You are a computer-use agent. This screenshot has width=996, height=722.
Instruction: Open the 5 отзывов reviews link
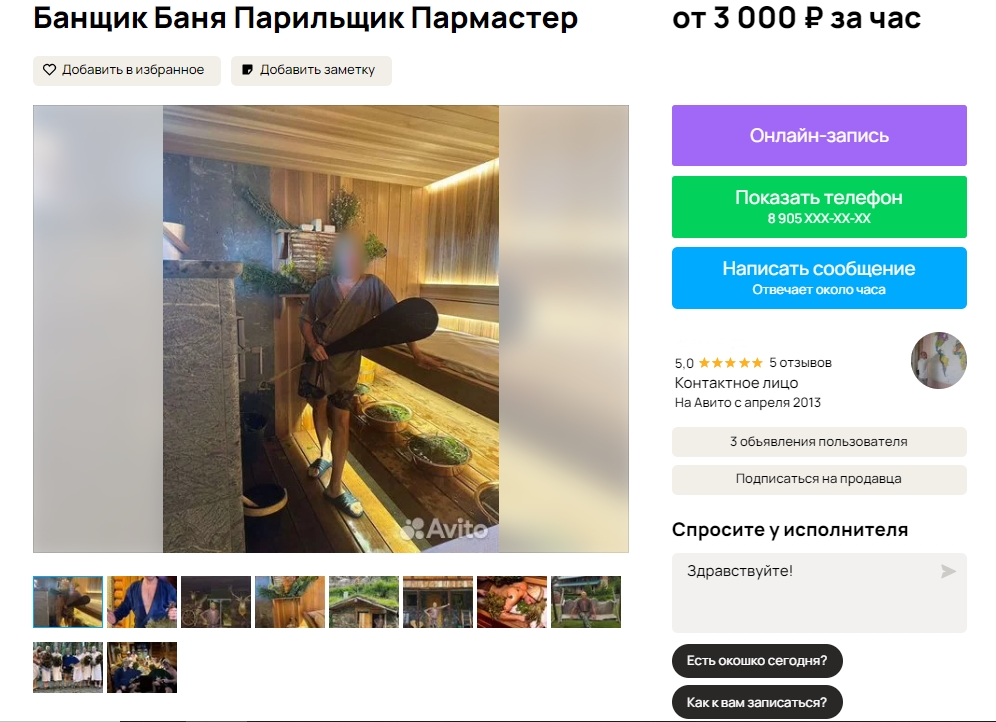click(x=800, y=363)
